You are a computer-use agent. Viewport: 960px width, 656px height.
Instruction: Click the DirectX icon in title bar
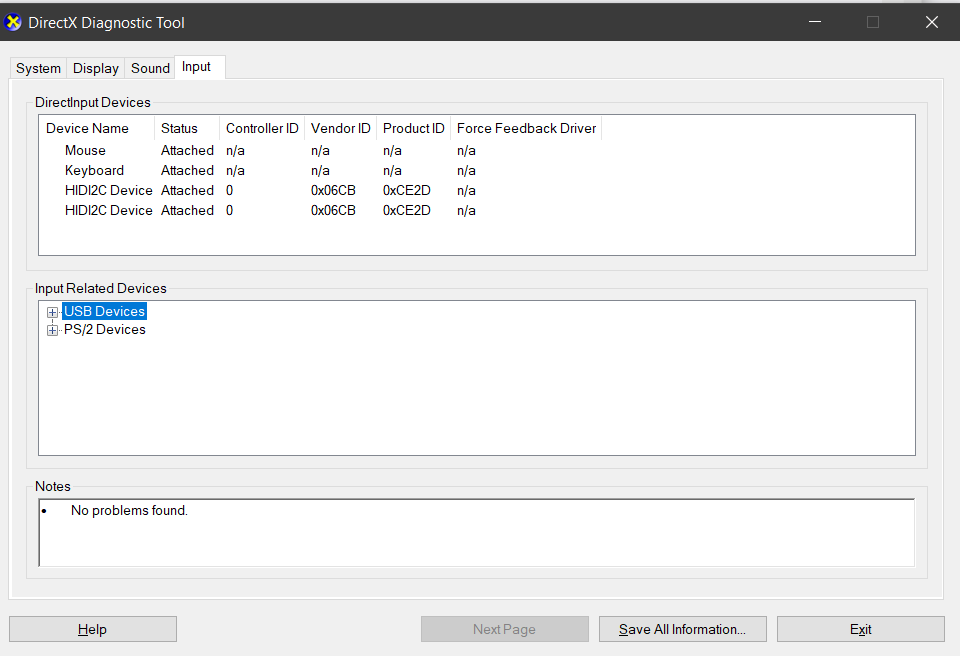pyautogui.click(x=14, y=22)
